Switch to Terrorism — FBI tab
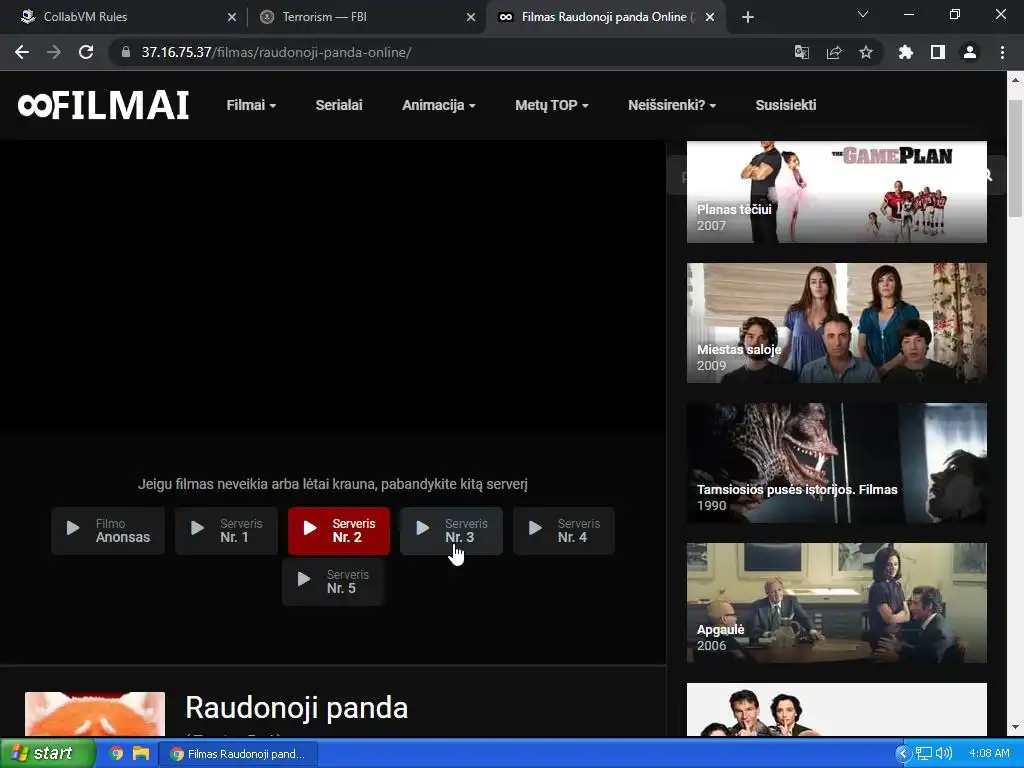 [366, 17]
